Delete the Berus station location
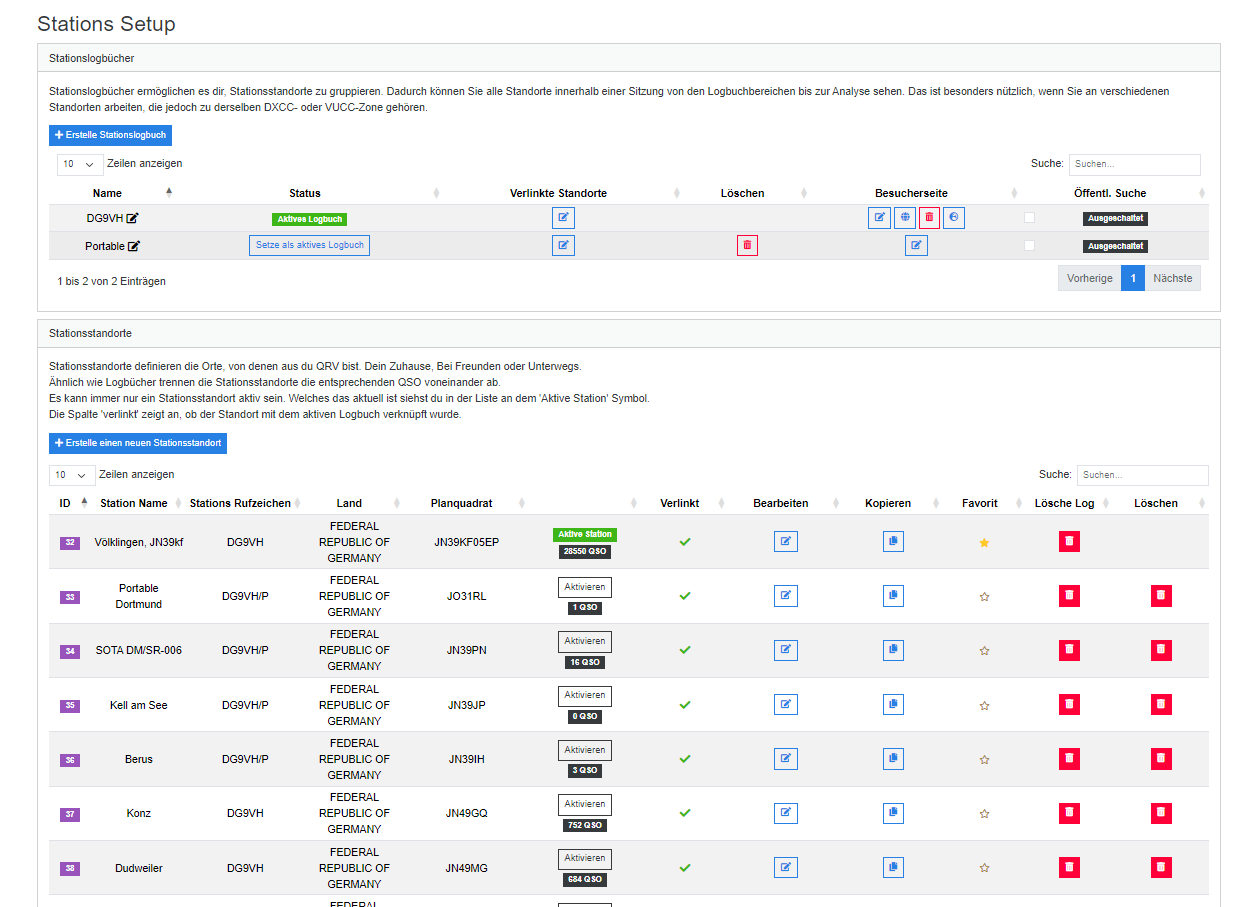This screenshot has height=907, width=1254. (x=1160, y=759)
